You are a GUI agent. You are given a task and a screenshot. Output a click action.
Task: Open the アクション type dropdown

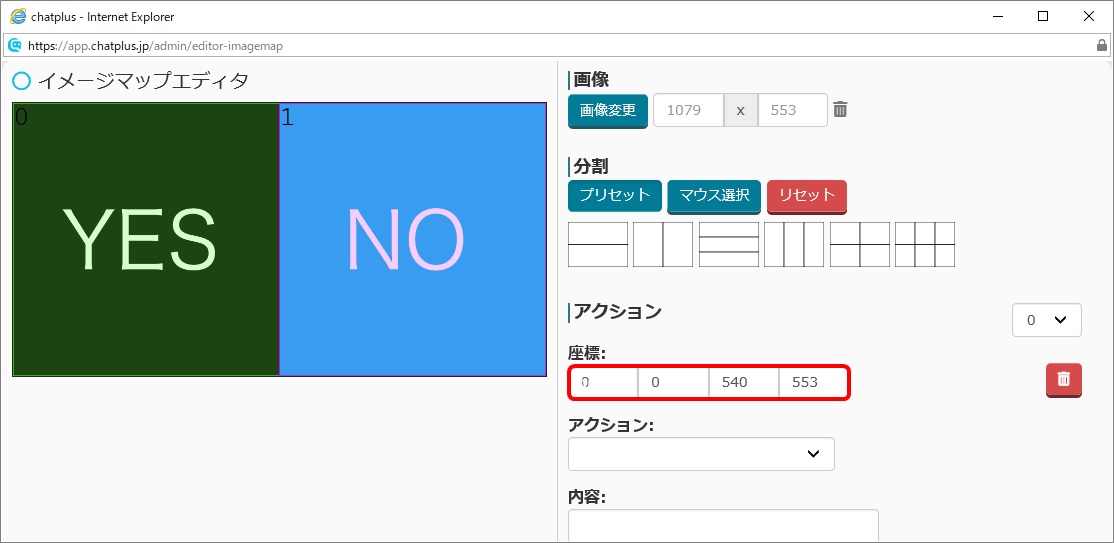tap(701, 453)
